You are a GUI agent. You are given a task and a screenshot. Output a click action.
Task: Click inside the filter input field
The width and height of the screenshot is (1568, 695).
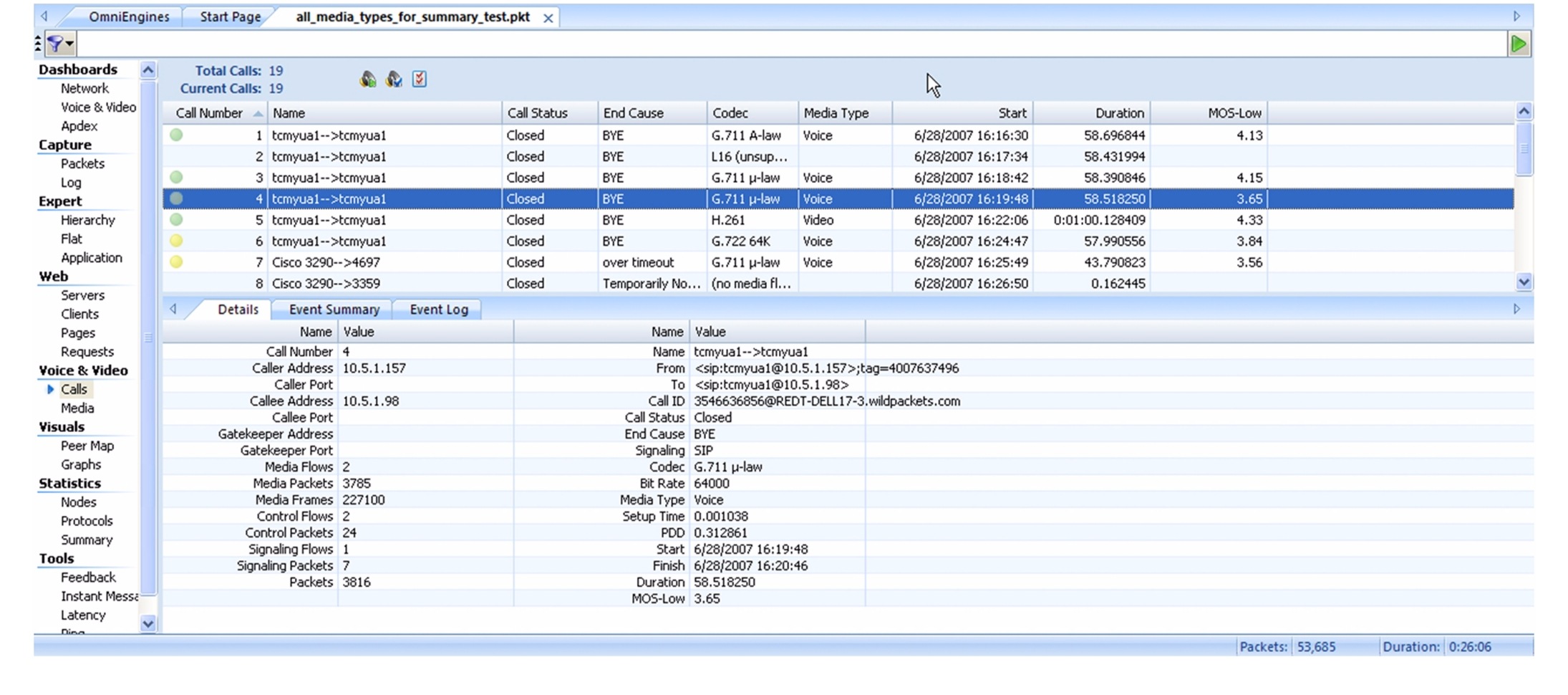click(x=788, y=44)
